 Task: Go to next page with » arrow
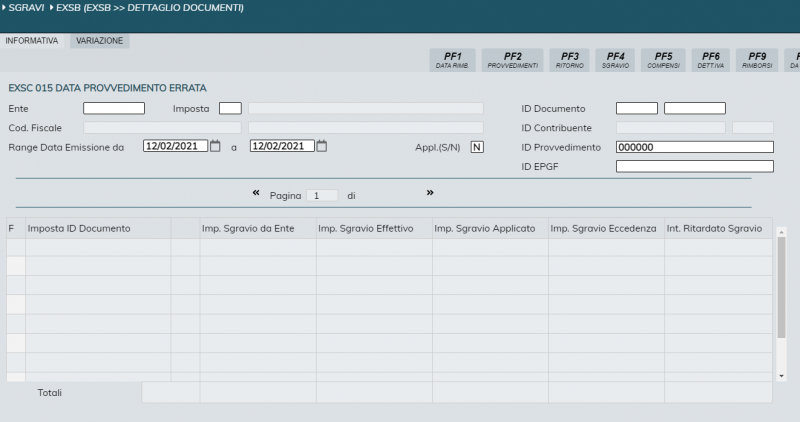(x=430, y=194)
